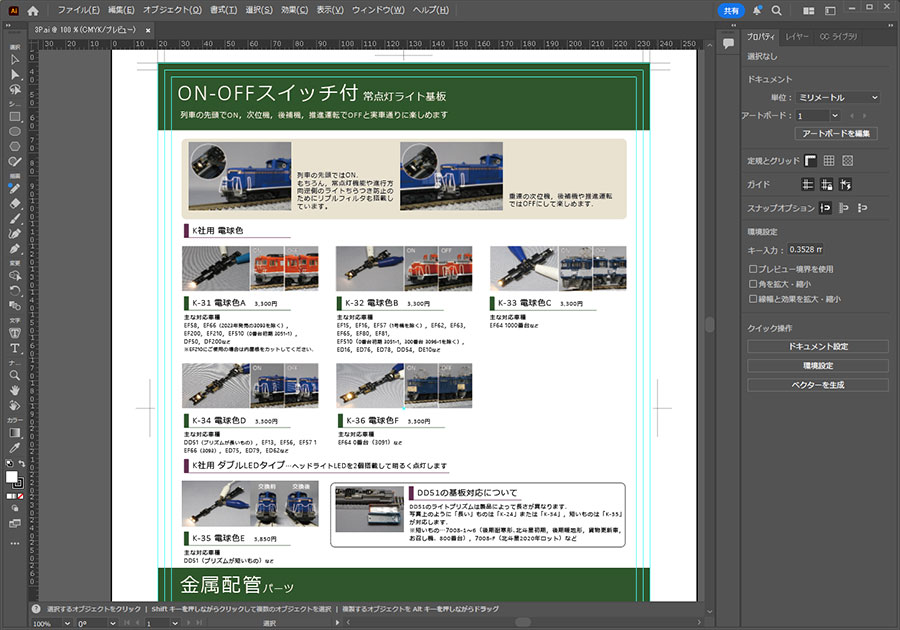Open the 効果(C) menu

pyautogui.click(x=294, y=10)
